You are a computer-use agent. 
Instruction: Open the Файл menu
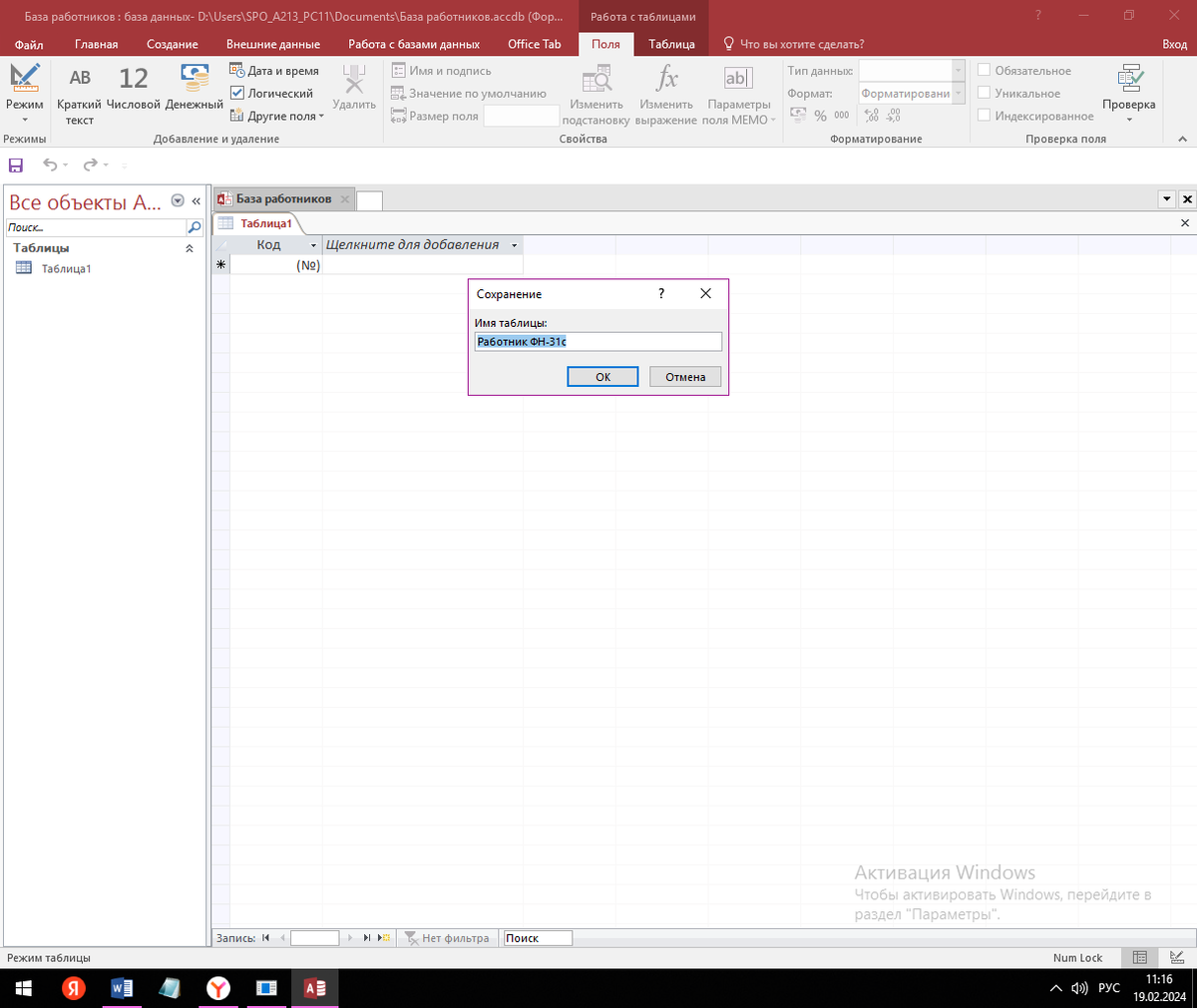(x=29, y=44)
